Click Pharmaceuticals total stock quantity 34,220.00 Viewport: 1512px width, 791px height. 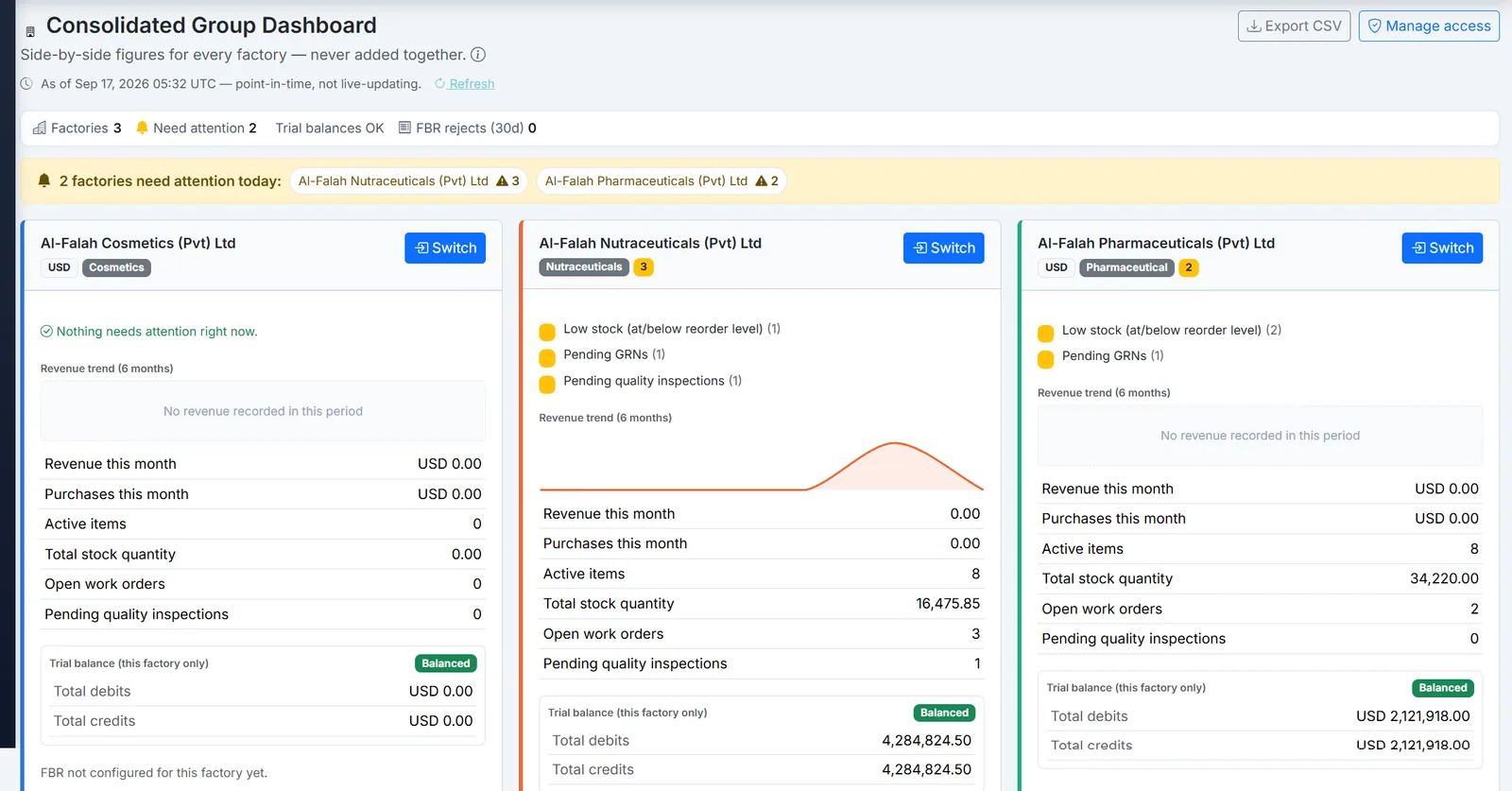pyautogui.click(x=1444, y=578)
